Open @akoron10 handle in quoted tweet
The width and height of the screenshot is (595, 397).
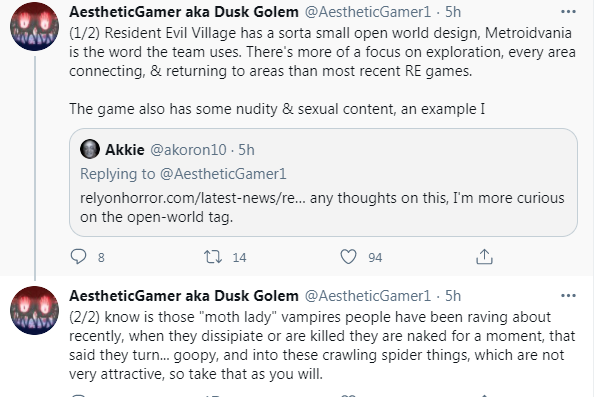[x=188, y=150]
